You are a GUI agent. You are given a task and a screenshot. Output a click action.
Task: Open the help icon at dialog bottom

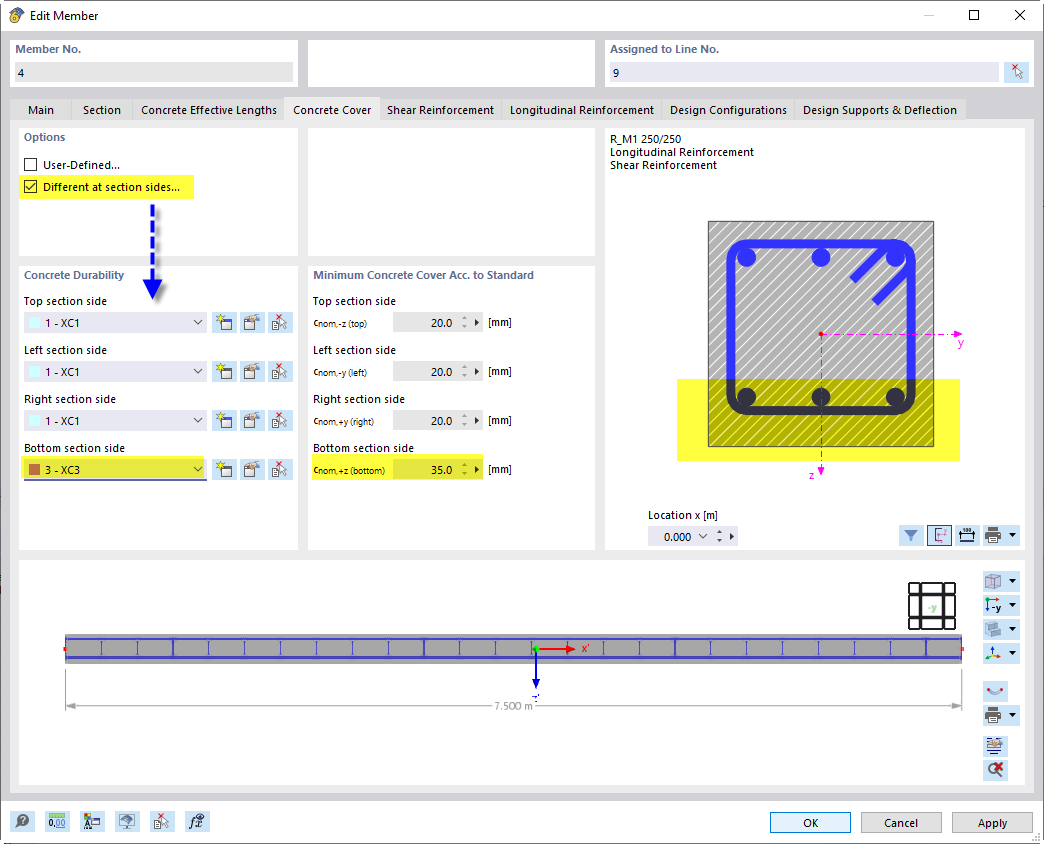(22, 821)
